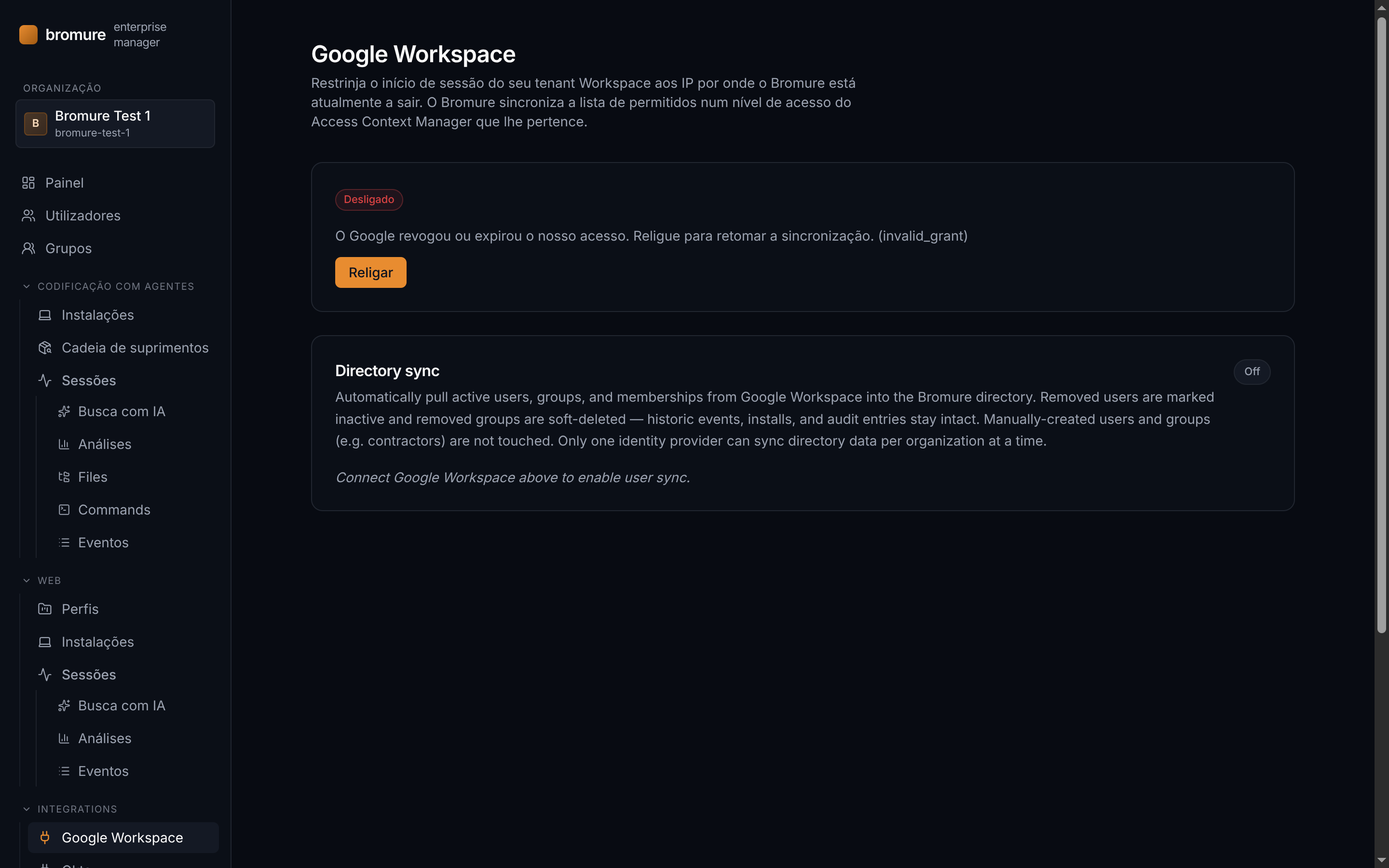Screen dimensions: 1389x868
Task: Collapse the Codificação com Agentes section
Action: coord(27,286)
